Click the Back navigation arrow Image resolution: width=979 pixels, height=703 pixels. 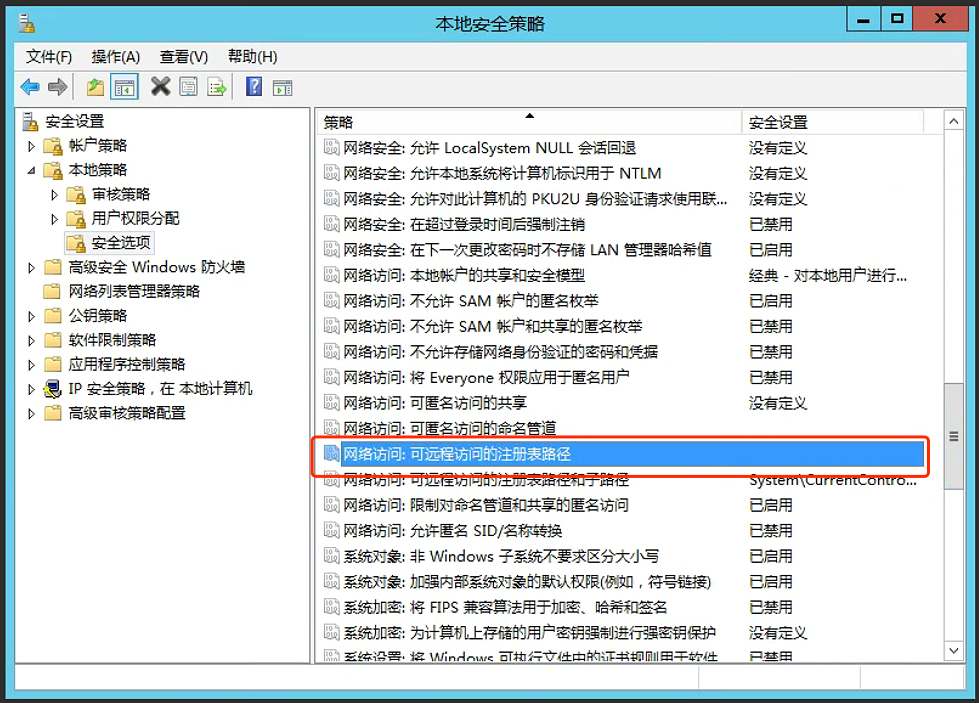click(x=28, y=87)
